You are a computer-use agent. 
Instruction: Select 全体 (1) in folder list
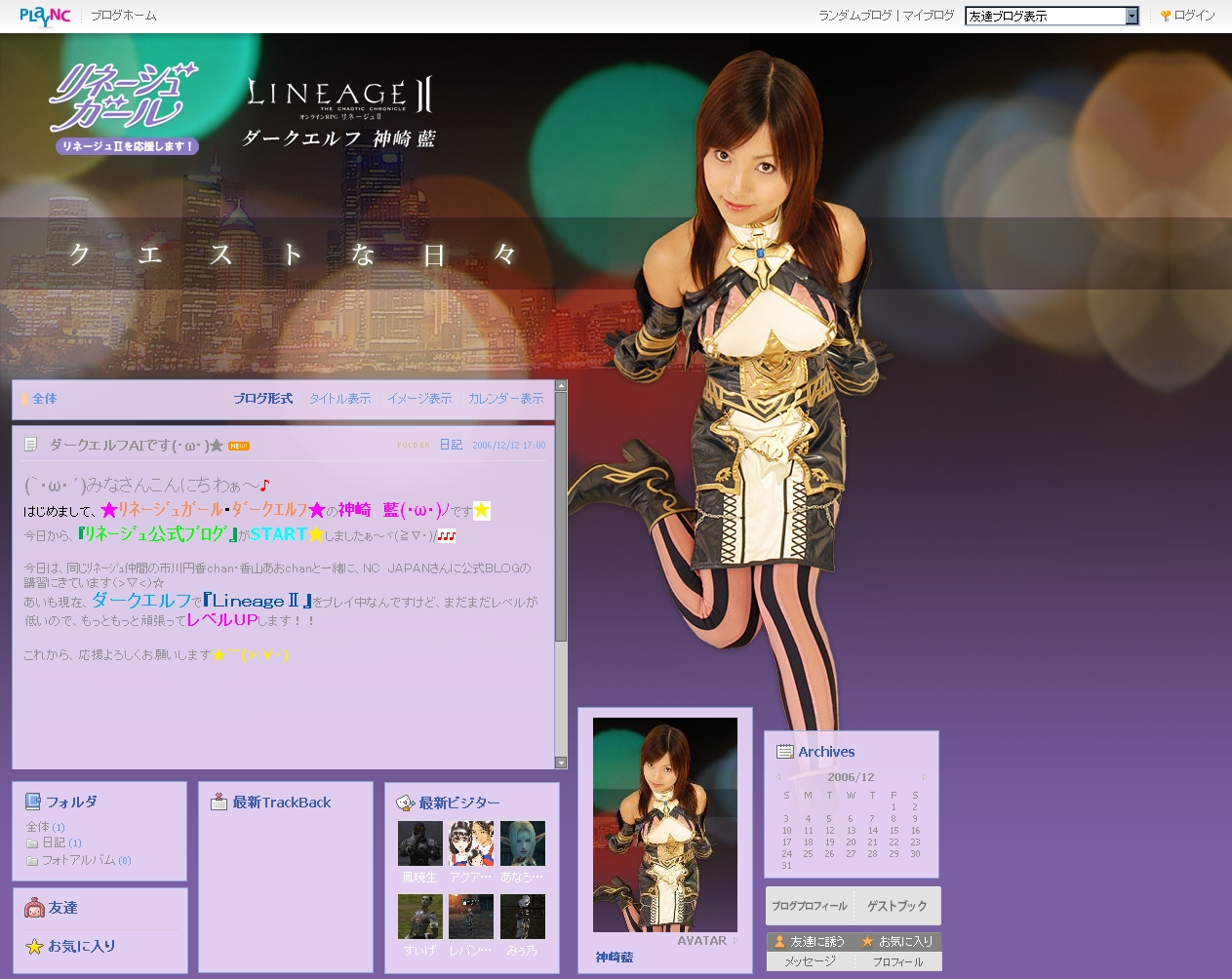pyautogui.click(x=45, y=827)
